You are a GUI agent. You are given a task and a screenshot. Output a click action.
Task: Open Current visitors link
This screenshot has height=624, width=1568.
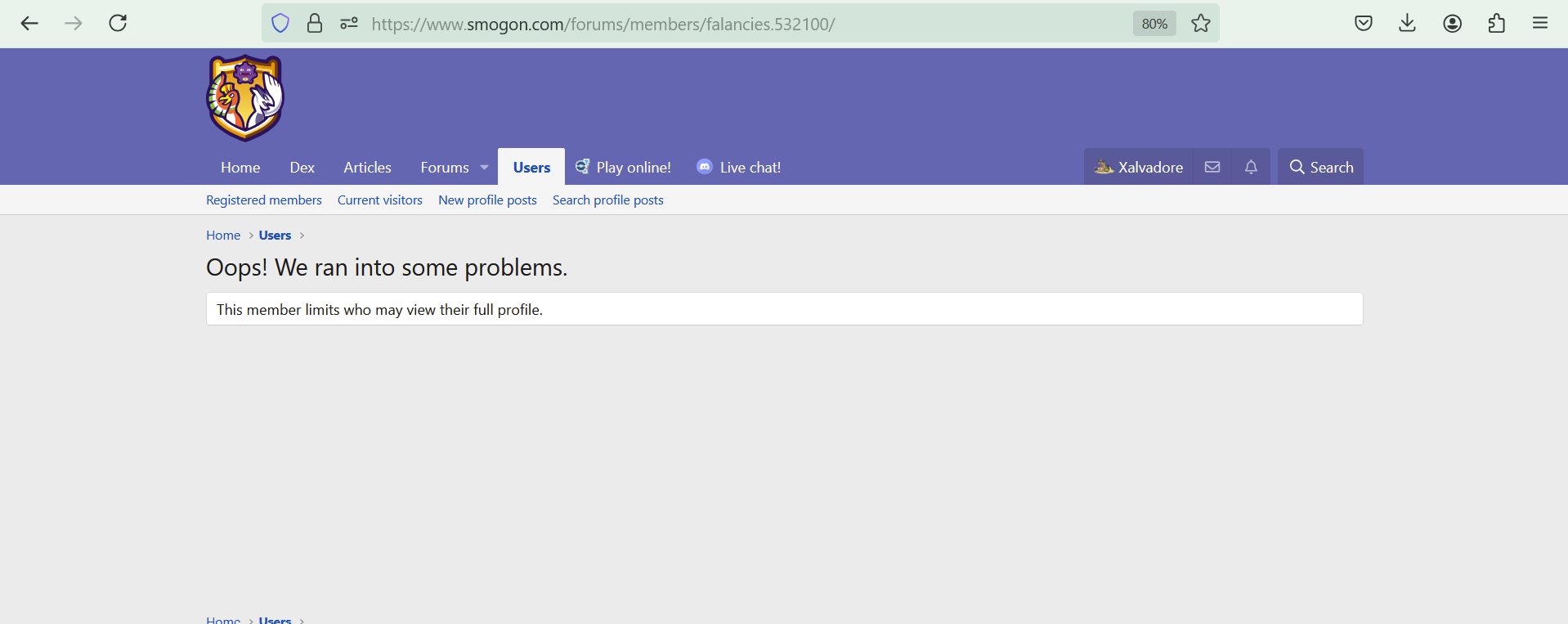tap(380, 200)
